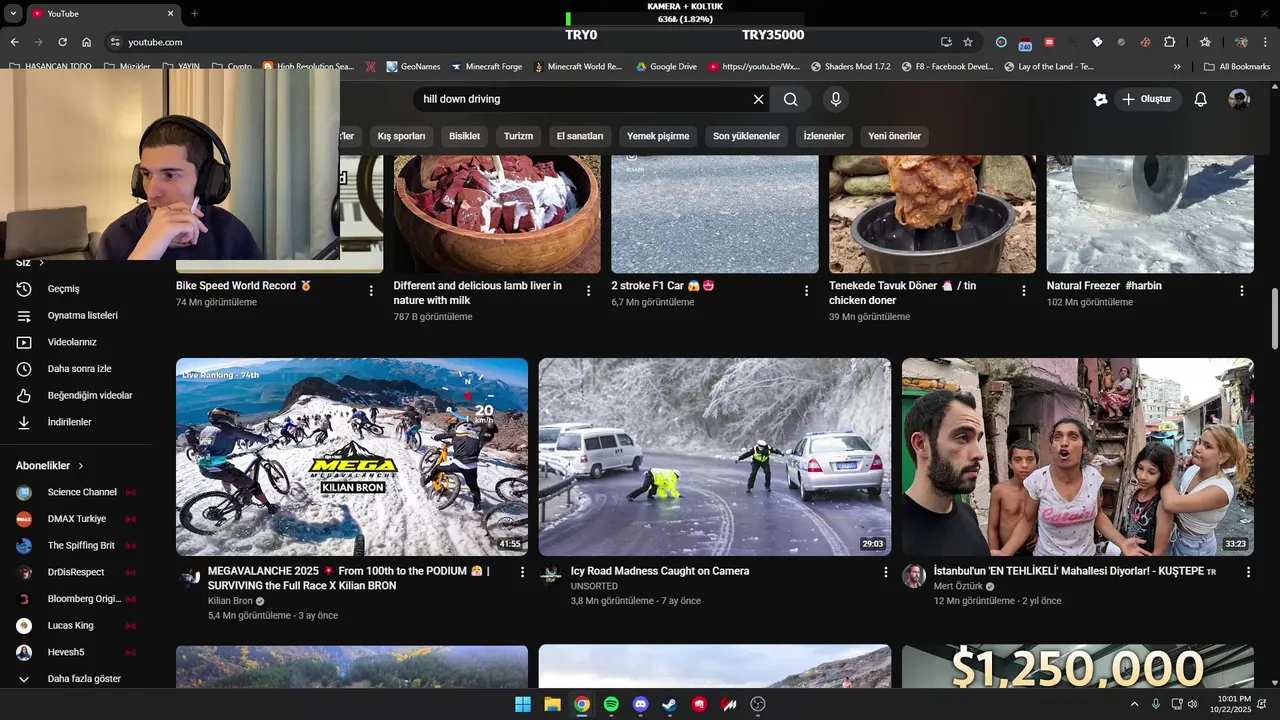Select the Kış sporları filter chip

point(401,136)
